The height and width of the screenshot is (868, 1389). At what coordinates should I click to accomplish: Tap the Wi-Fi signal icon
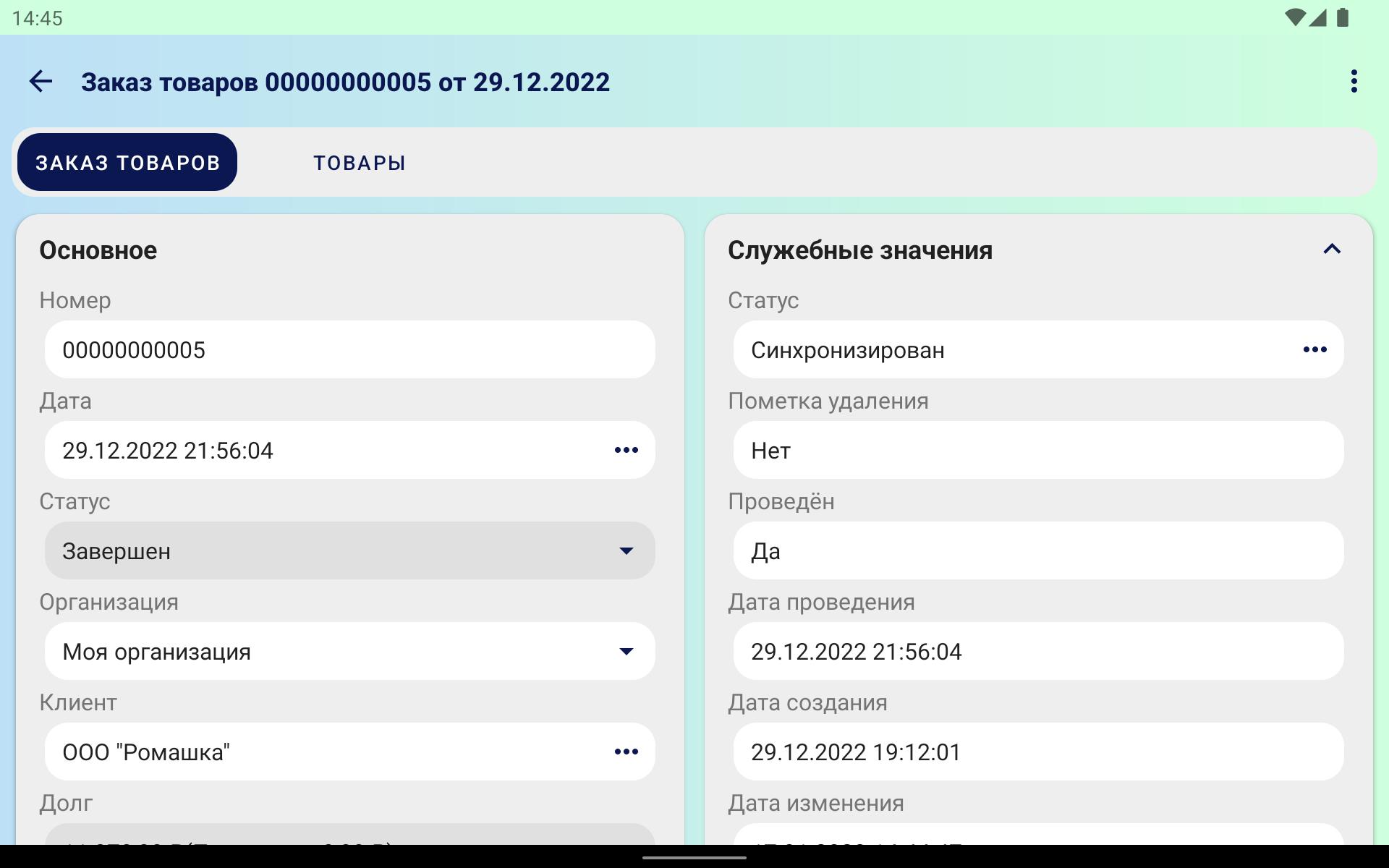1294,17
